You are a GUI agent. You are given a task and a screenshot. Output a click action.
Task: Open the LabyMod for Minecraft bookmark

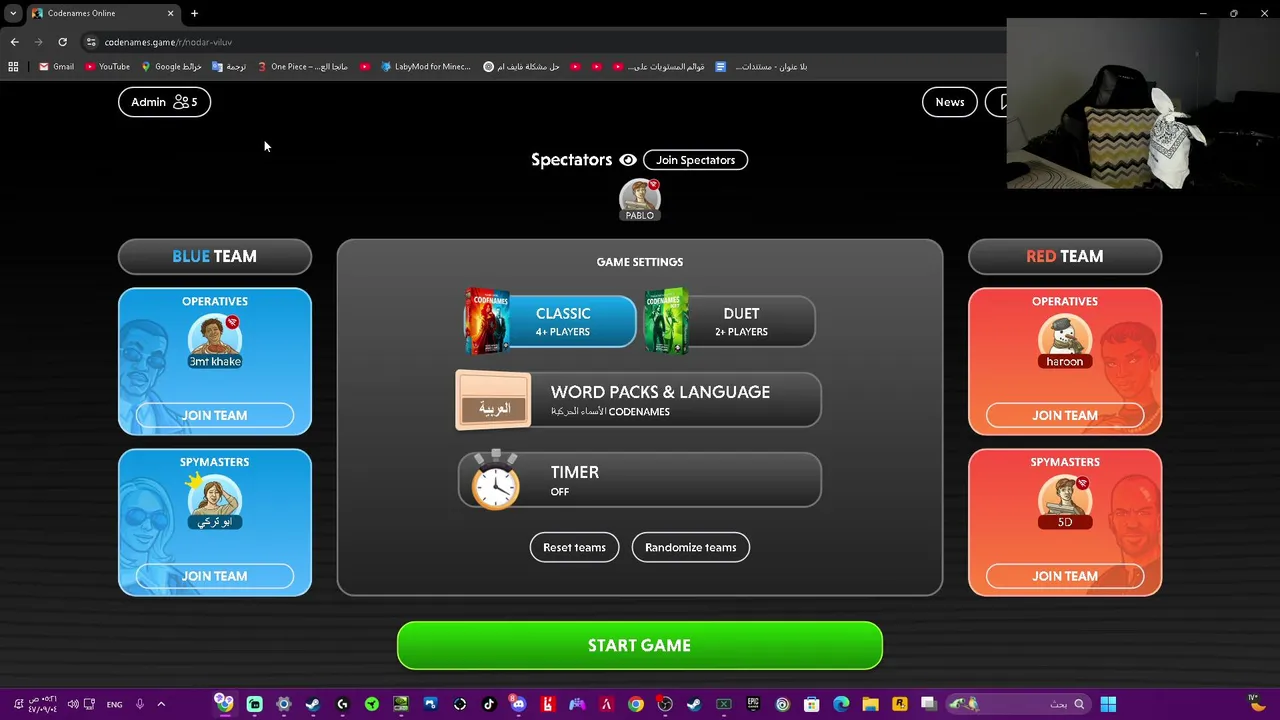426,67
